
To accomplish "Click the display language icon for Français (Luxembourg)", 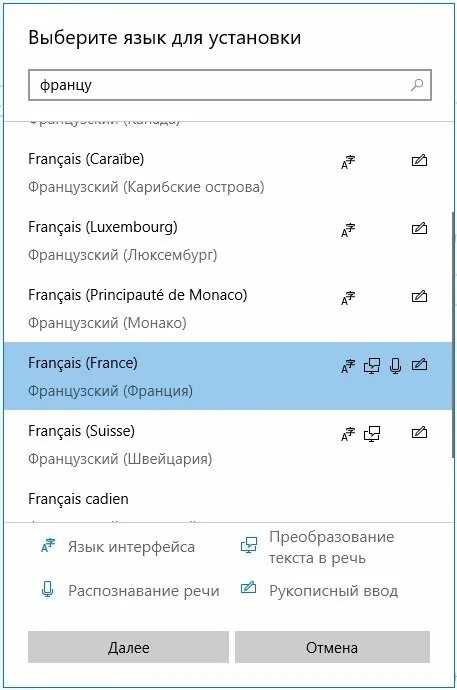I will [348, 230].
